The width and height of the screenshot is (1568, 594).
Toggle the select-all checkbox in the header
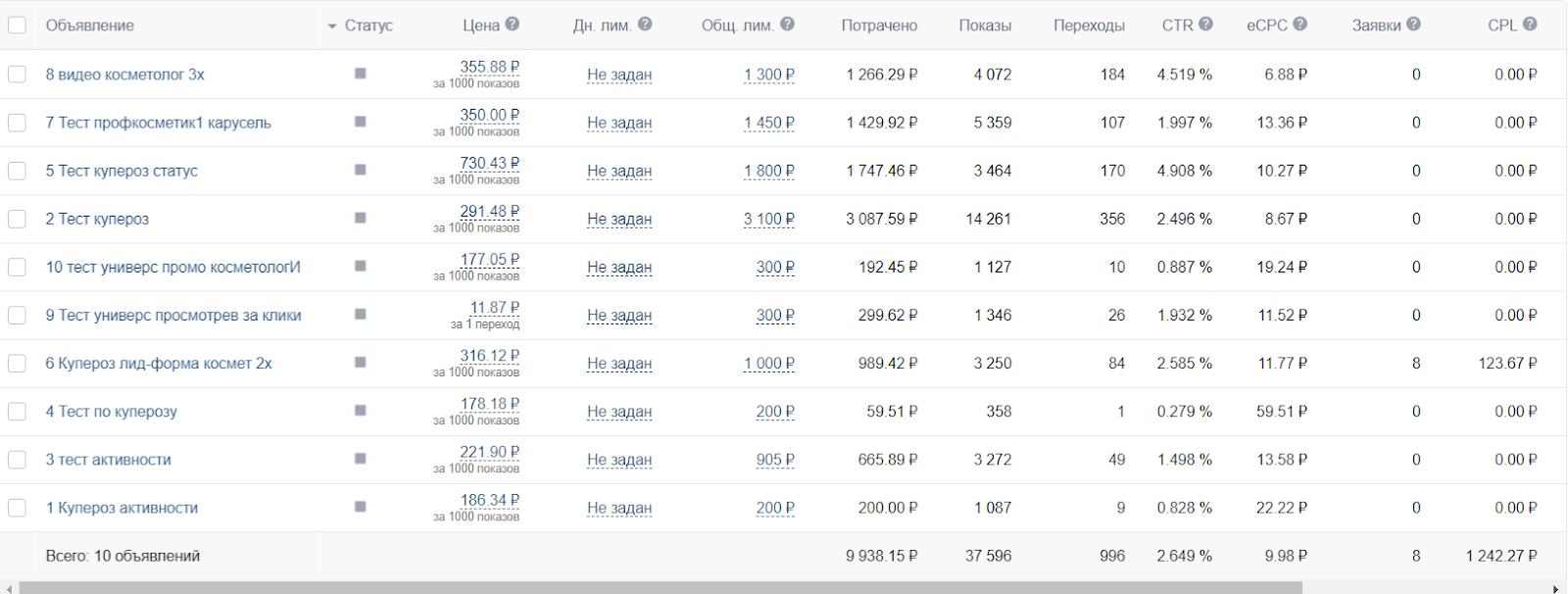(x=17, y=25)
